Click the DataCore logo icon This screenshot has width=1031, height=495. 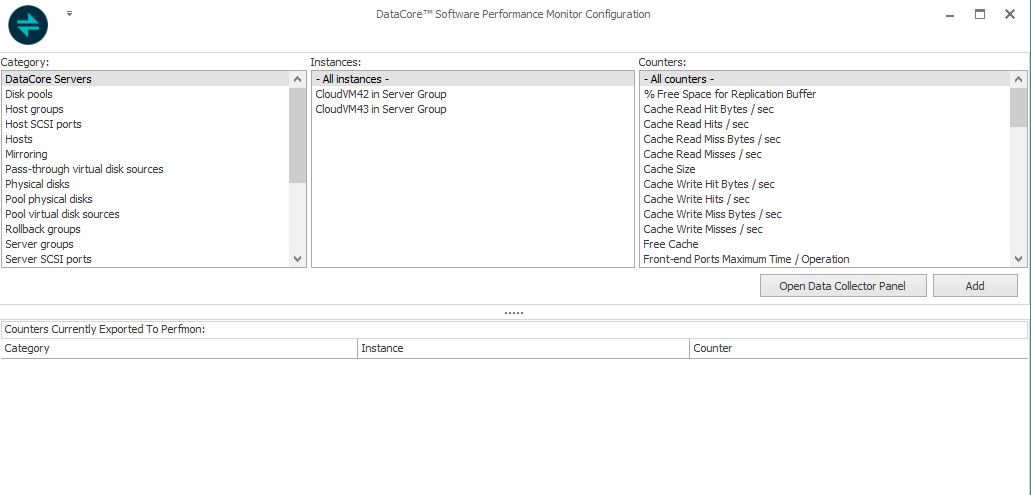click(x=28, y=25)
